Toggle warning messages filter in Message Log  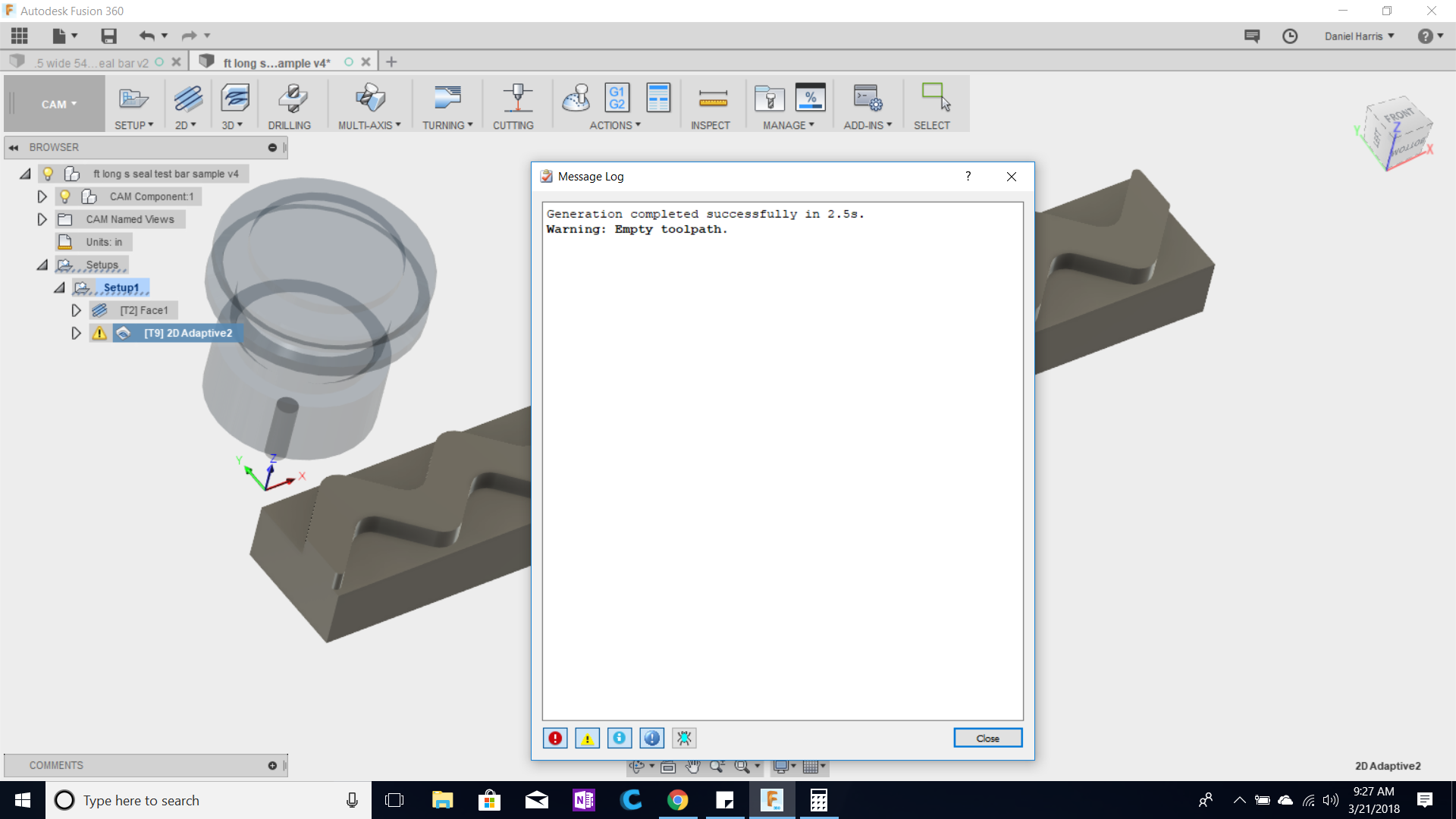pos(587,738)
